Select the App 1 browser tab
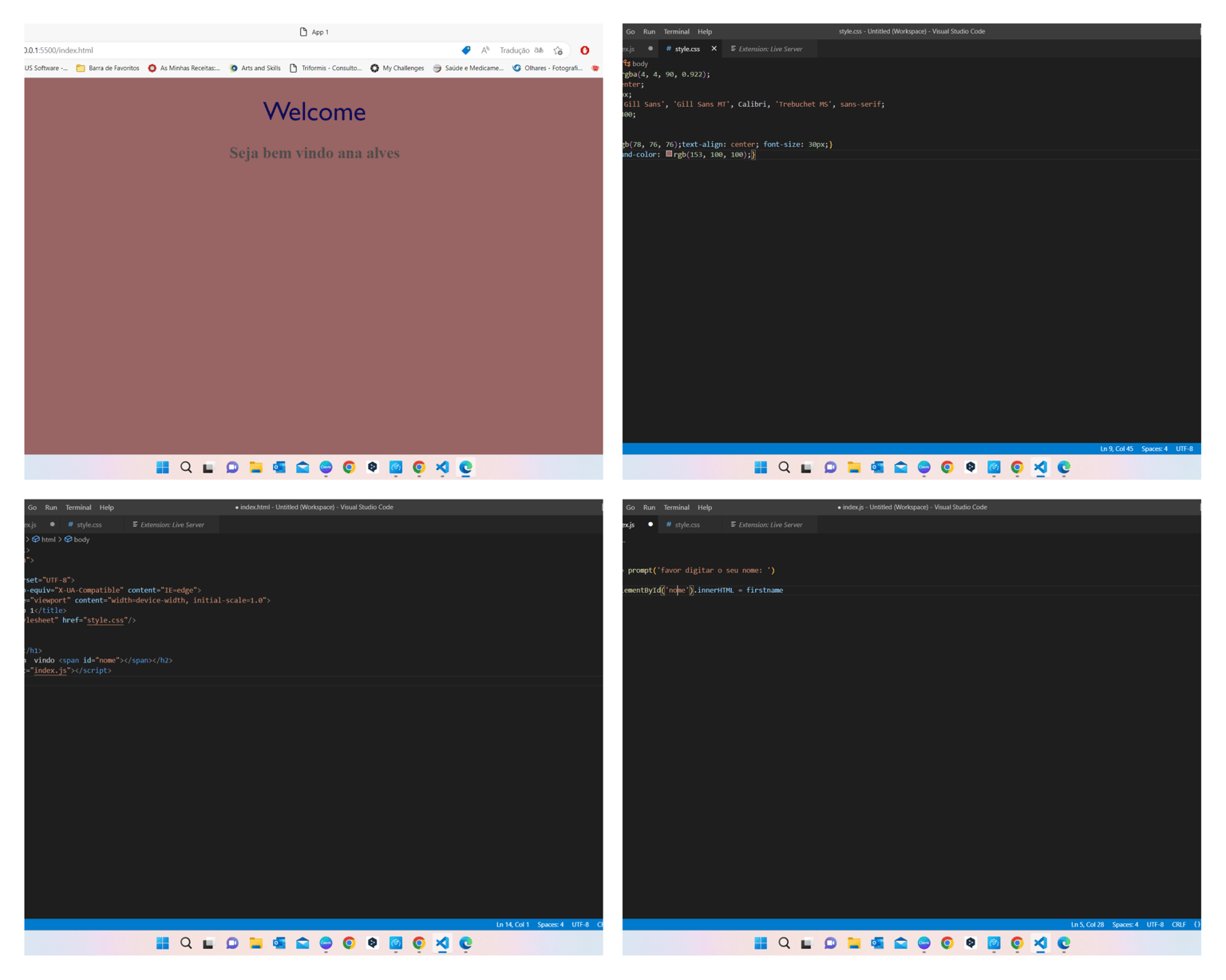This screenshot has width=1226, height=980. 314,32
